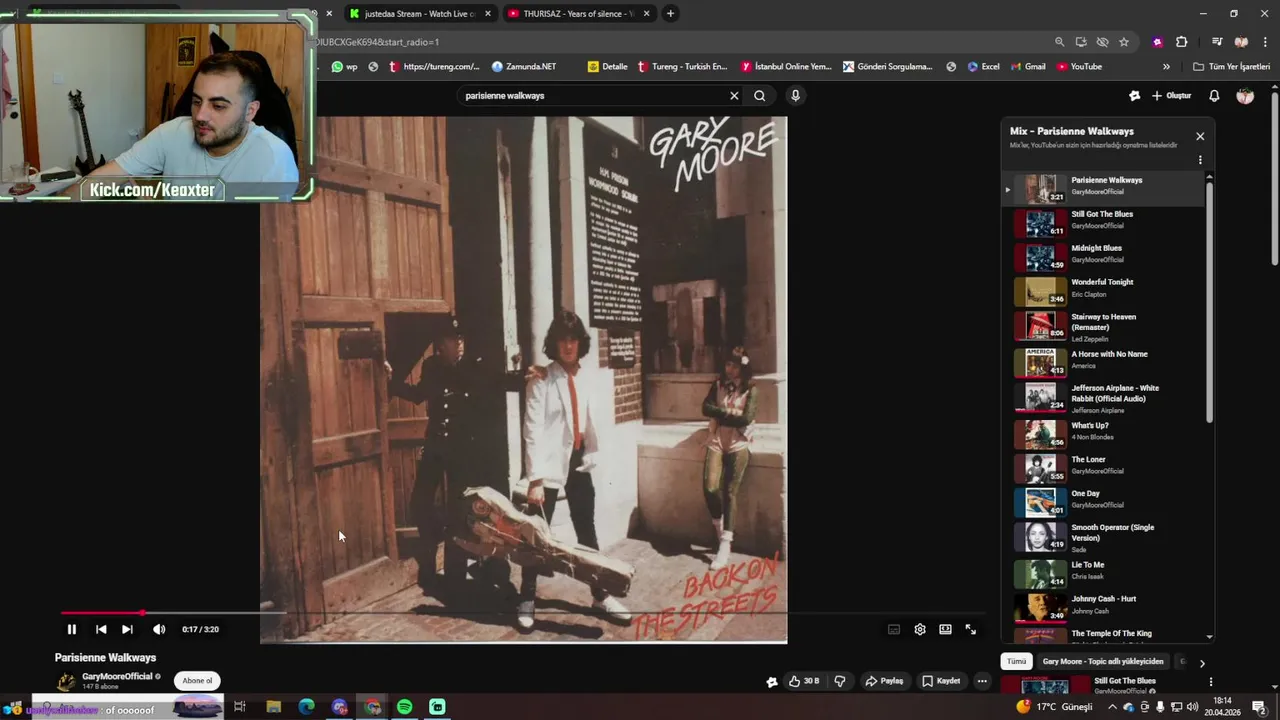
Task: Open the Excel bookmark
Action: (983, 67)
